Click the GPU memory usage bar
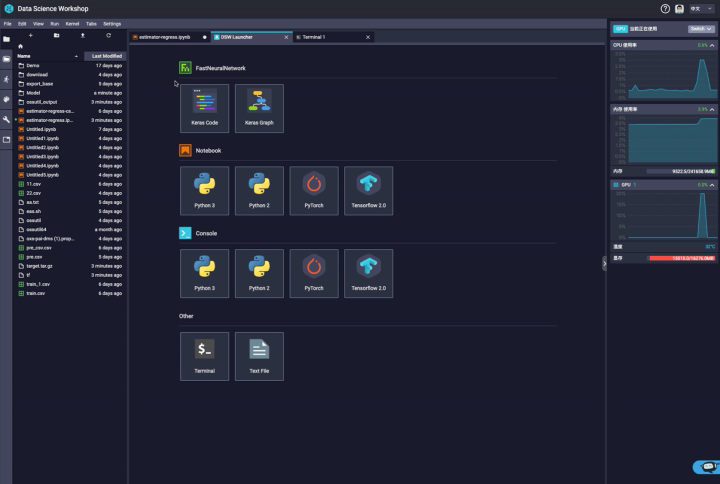This screenshot has height=484, width=720. (682, 258)
